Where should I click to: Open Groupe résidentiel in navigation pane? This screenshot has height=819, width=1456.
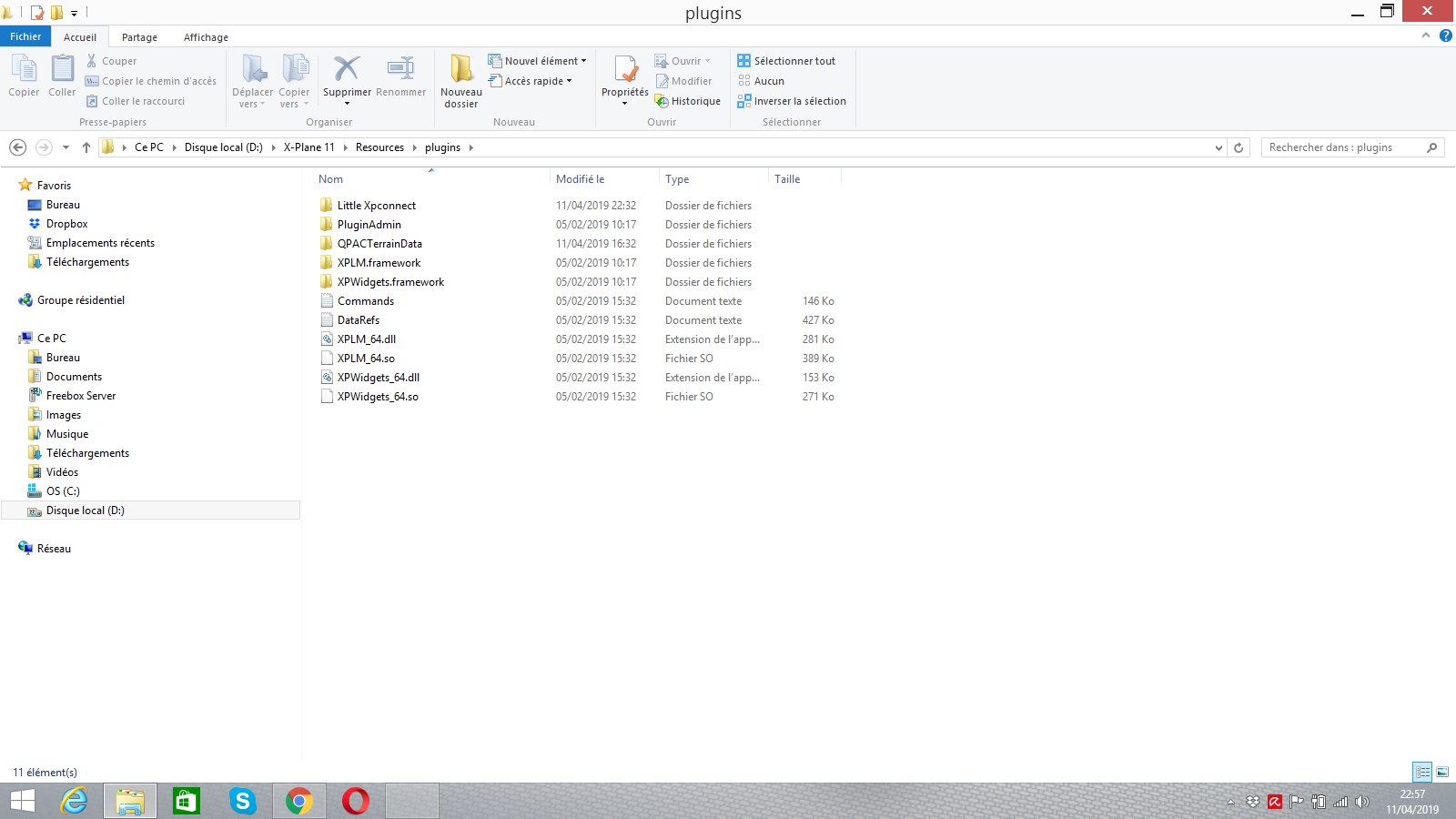(x=80, y=300)
